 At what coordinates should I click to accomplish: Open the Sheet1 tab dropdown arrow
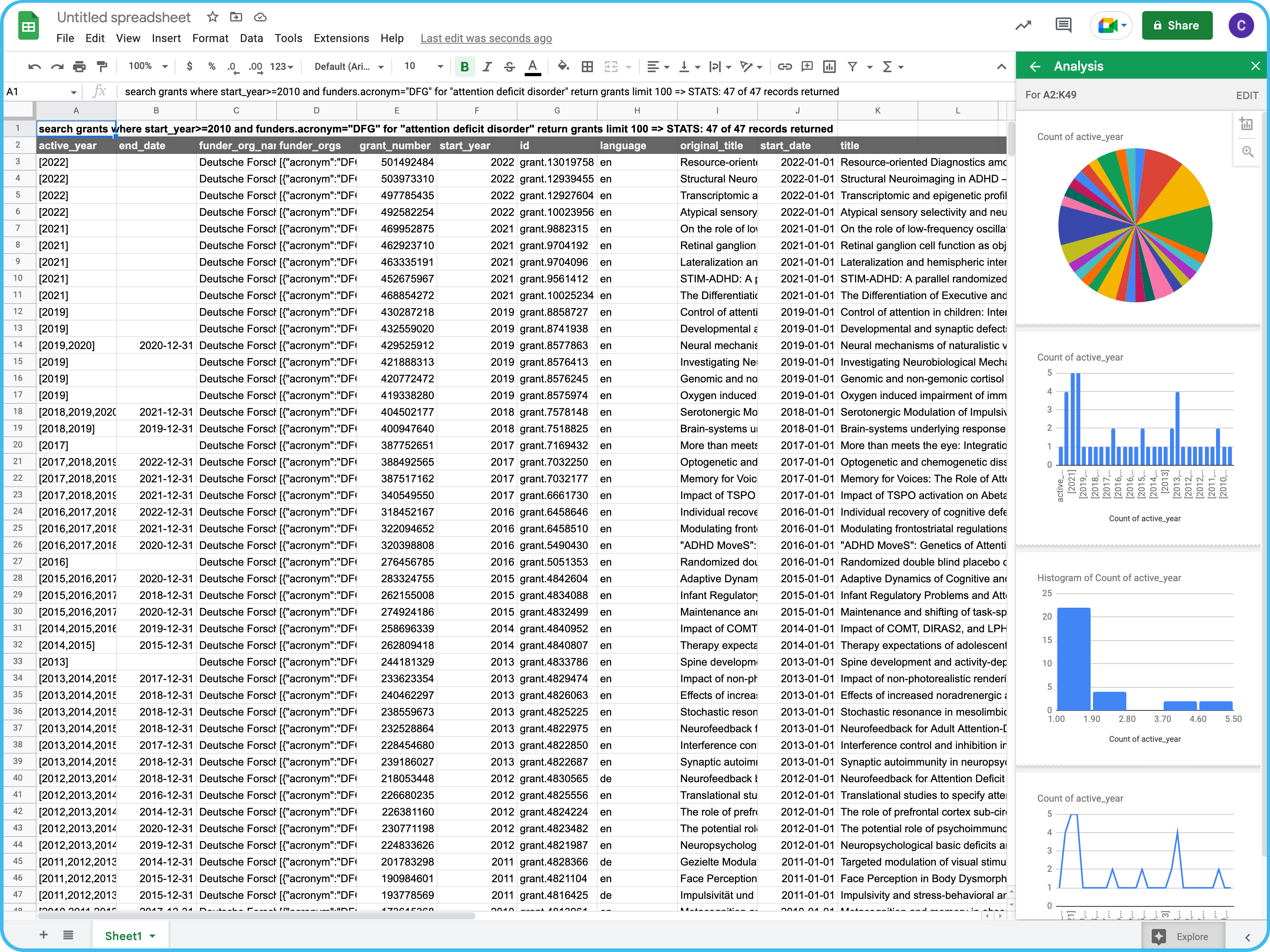[153, 936]
